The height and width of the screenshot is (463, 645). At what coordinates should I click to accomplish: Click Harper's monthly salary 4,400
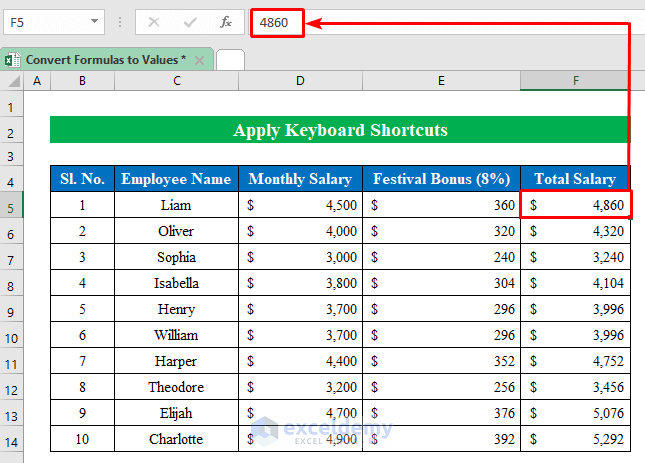point(300,361)
